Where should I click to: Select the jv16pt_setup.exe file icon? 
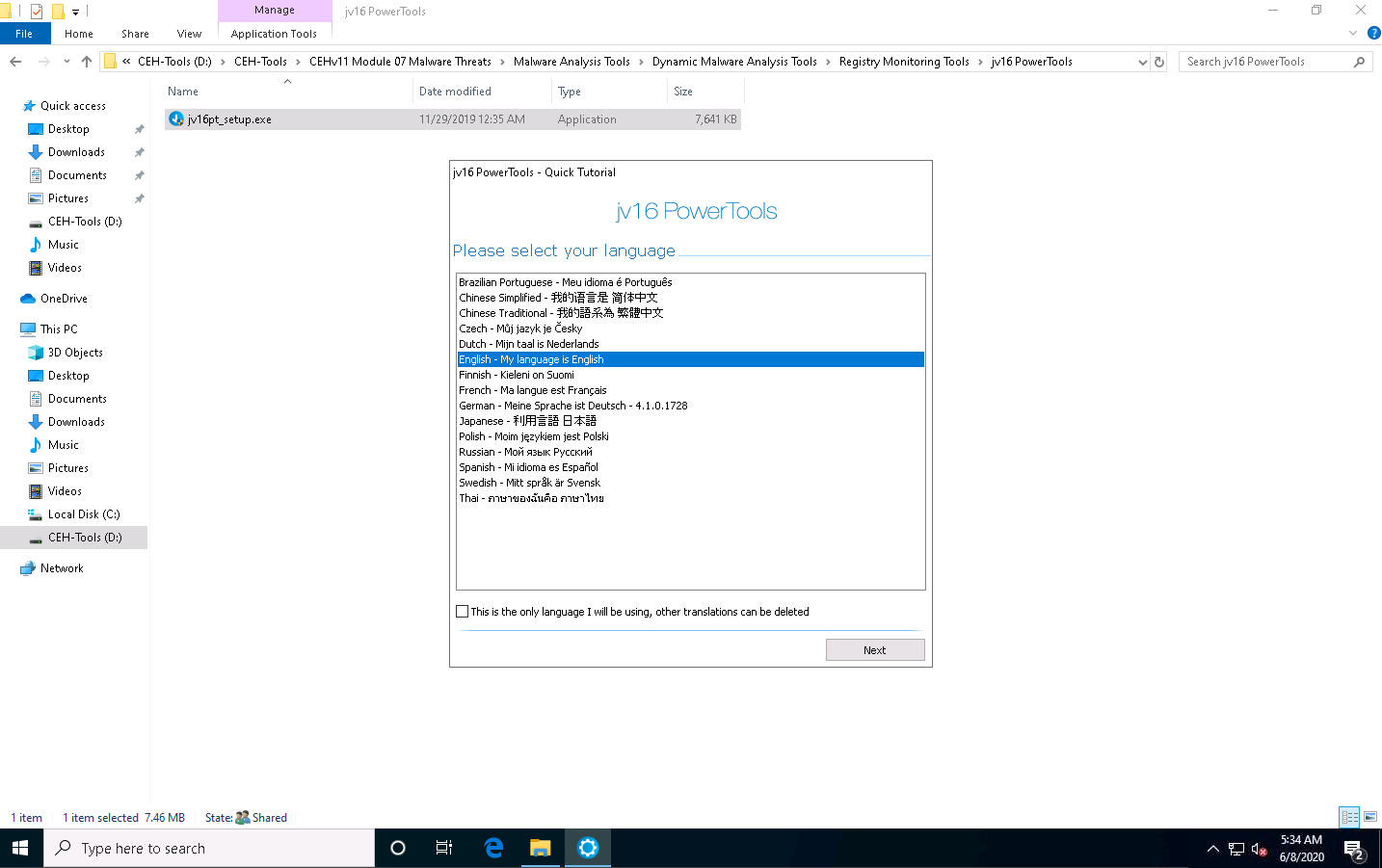pos(176,119)
